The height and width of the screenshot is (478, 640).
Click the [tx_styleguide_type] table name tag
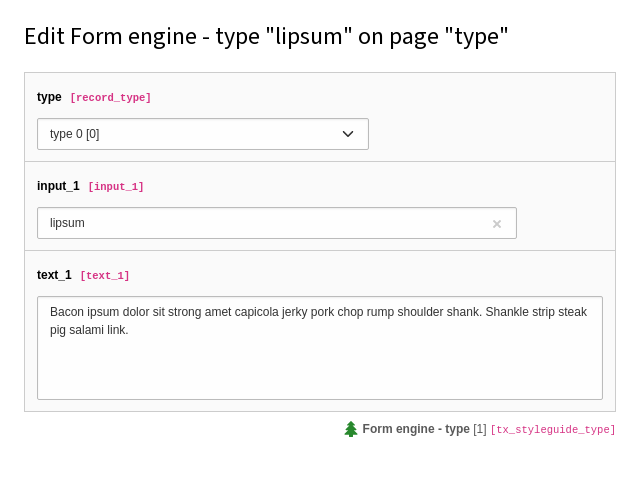pos(553,430)
